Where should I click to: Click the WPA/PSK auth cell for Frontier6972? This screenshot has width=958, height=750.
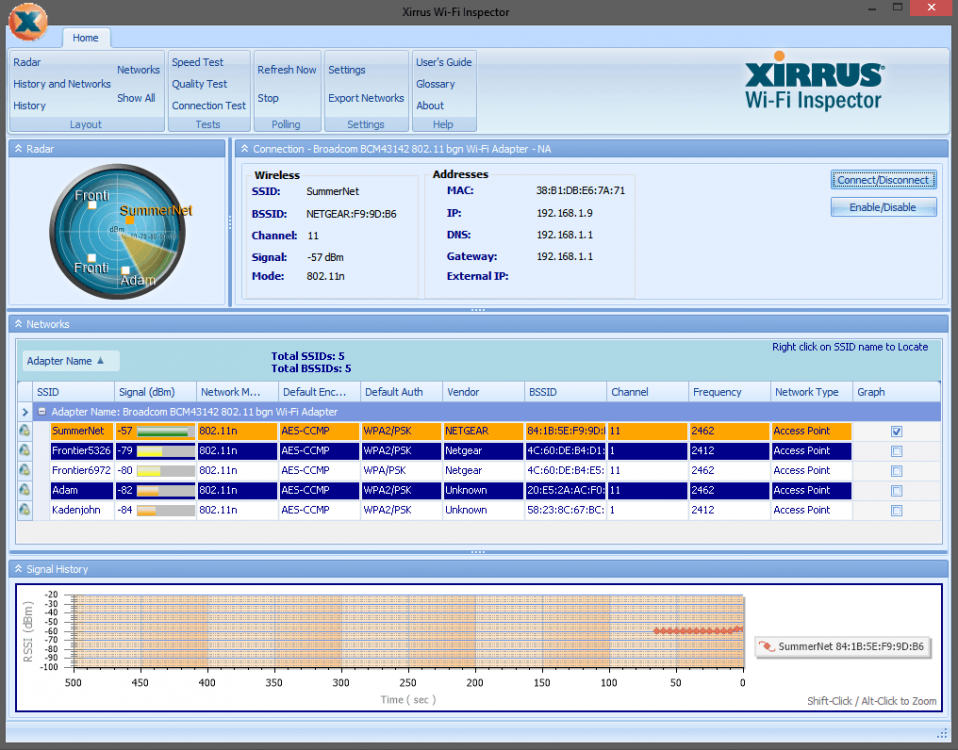(401, 470)
